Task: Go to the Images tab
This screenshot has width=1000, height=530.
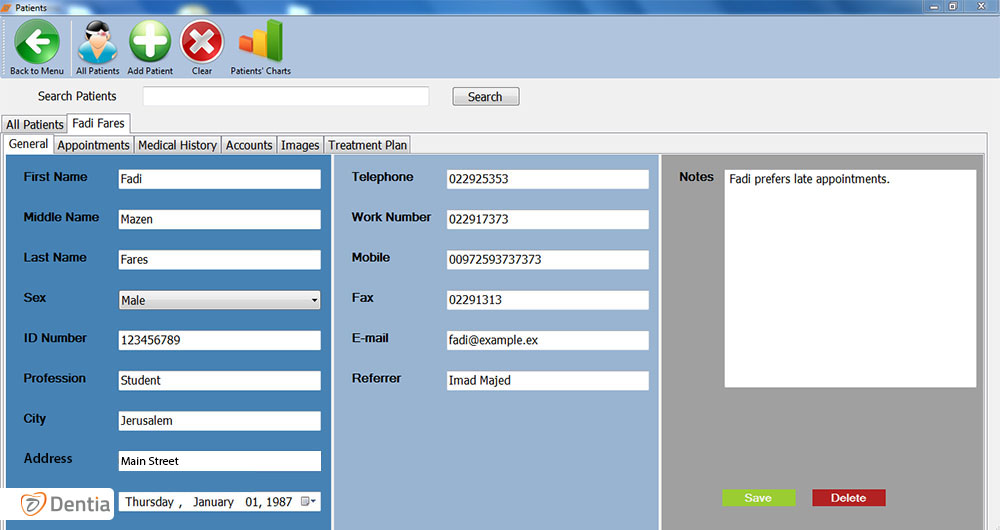Action: click(300, 145)
